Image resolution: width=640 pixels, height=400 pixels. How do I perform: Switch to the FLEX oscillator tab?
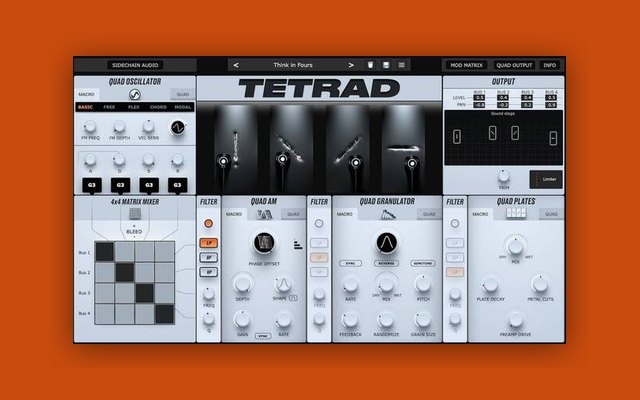pos(134,107)
